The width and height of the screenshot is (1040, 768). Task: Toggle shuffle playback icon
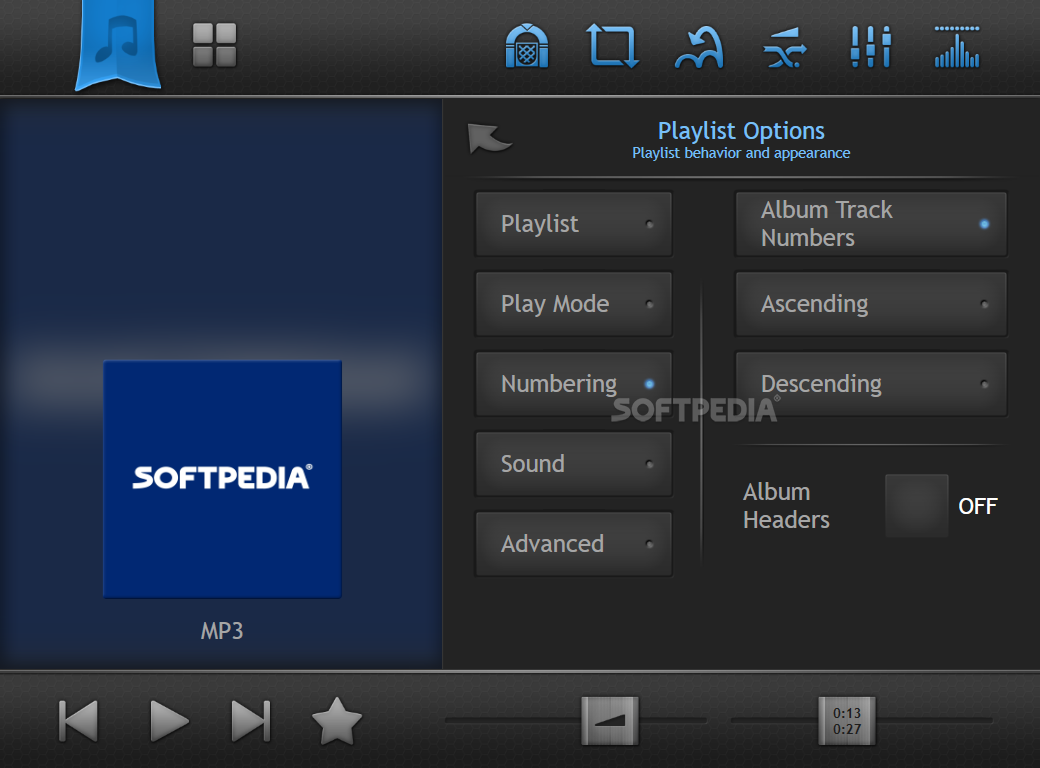pos(785,47)
